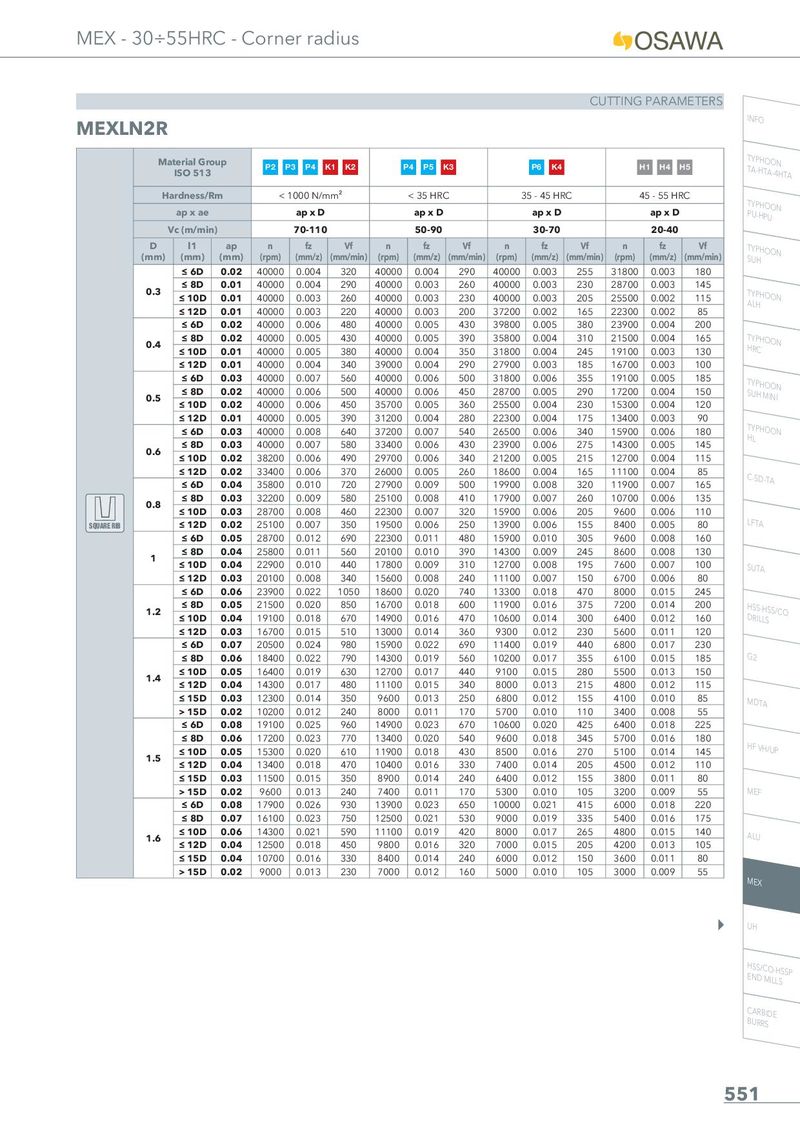
Task: Open the TYPHOON SUH MINI side tab
Action: pyautogui.click(x=770, y=390)
